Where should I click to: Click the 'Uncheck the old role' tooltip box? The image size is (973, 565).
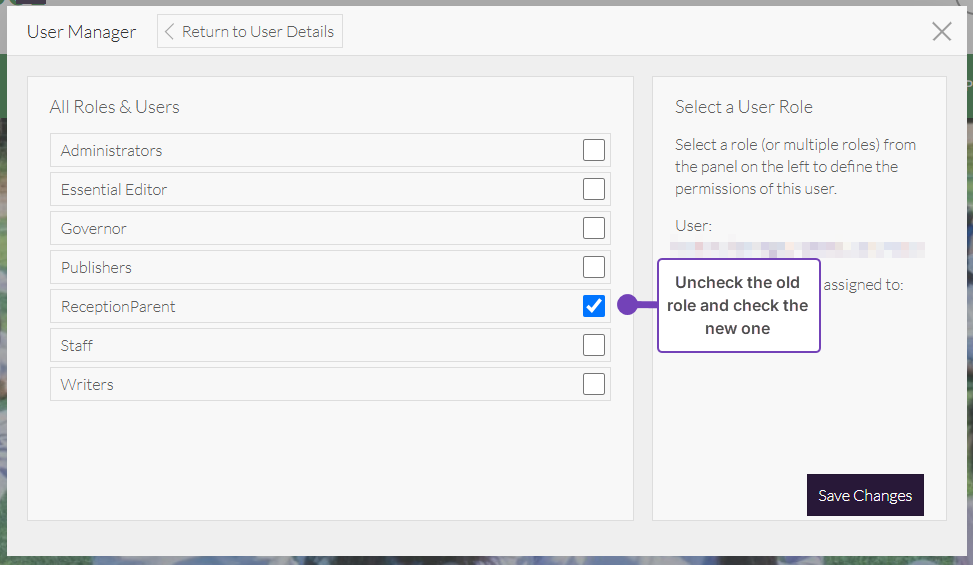pyautogui.click(x=738, y=305)
